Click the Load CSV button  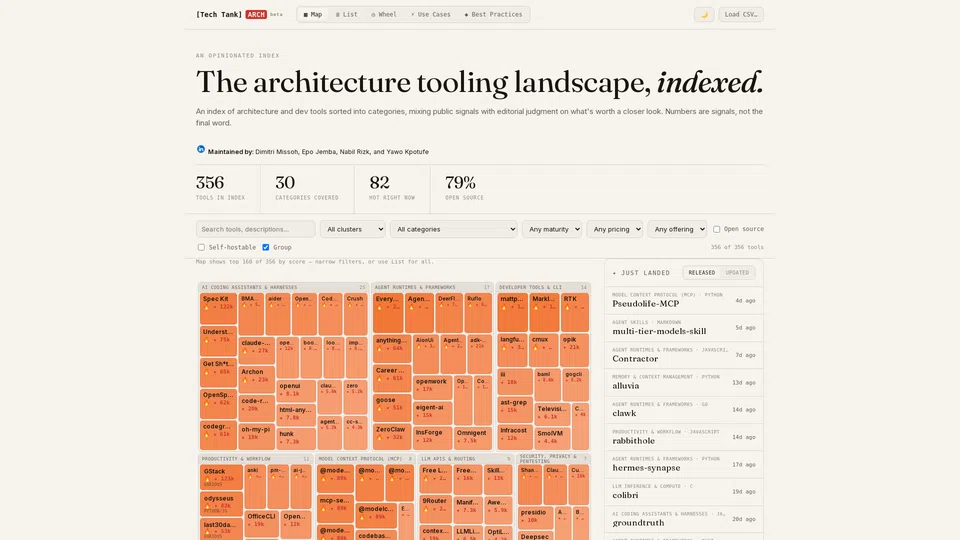click(741, 14)
